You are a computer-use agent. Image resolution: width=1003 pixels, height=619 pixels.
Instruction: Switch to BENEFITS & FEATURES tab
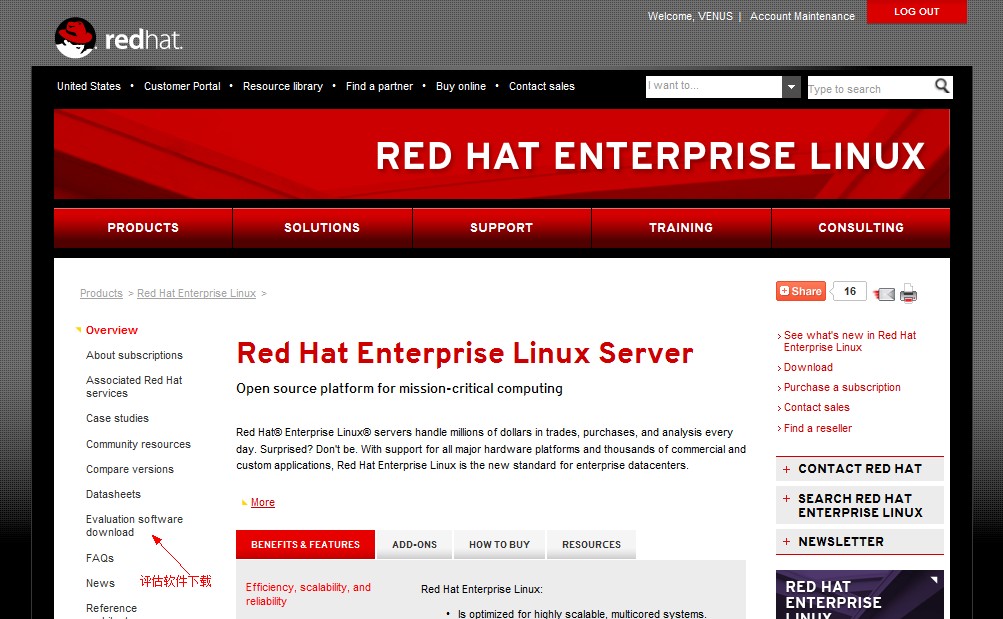[305, 544]
